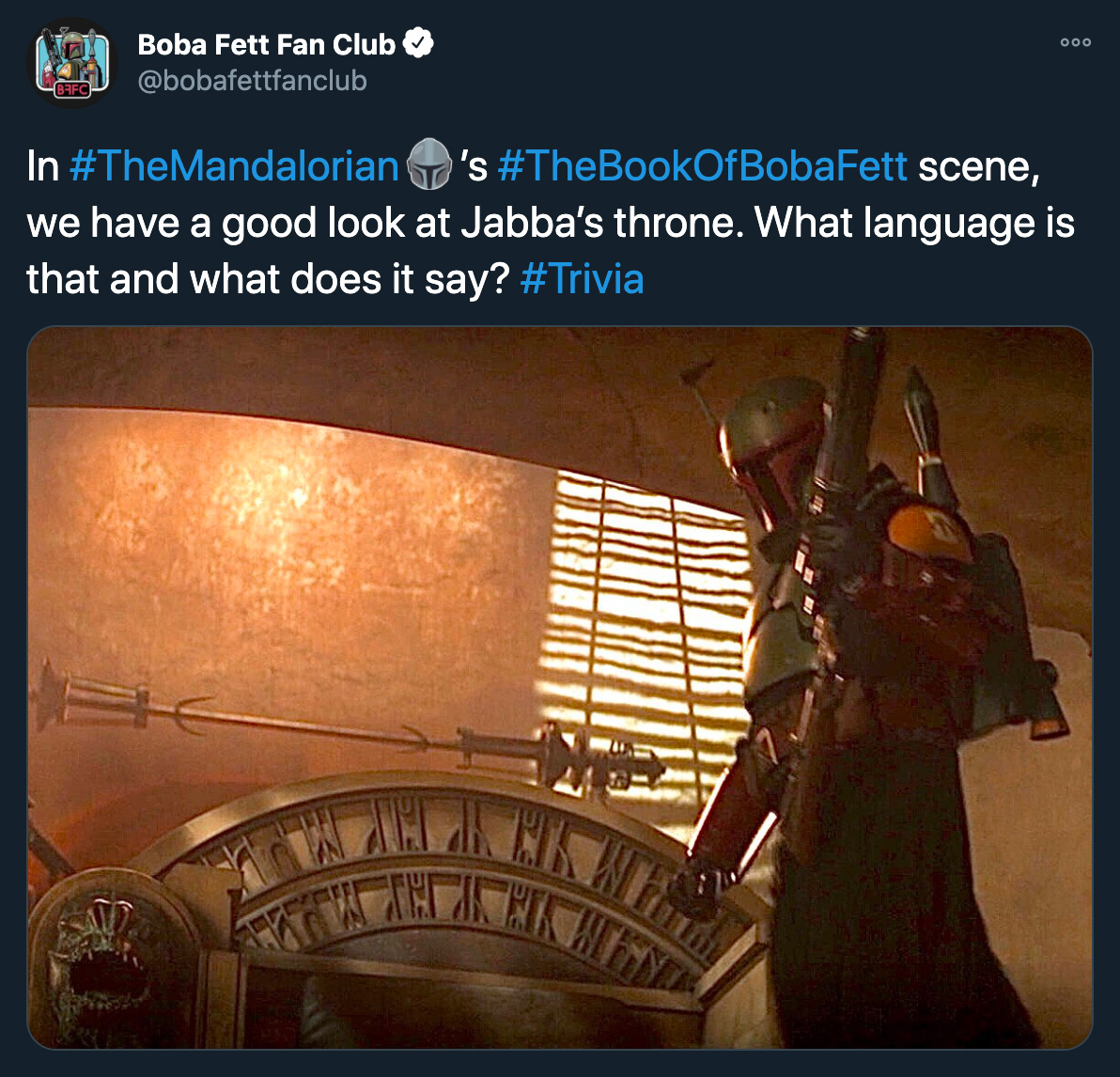This screenshot has width=1120, height=1077.
Task: Open the #TheMandalorian hashtag
Action: point(234,165)
